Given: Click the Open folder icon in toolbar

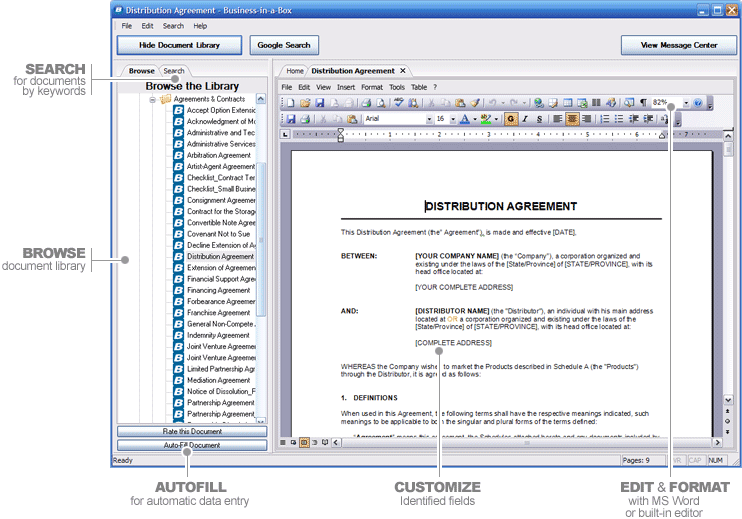Looking at the screenshot, I should pyautogui.click(x=304, y=103).
